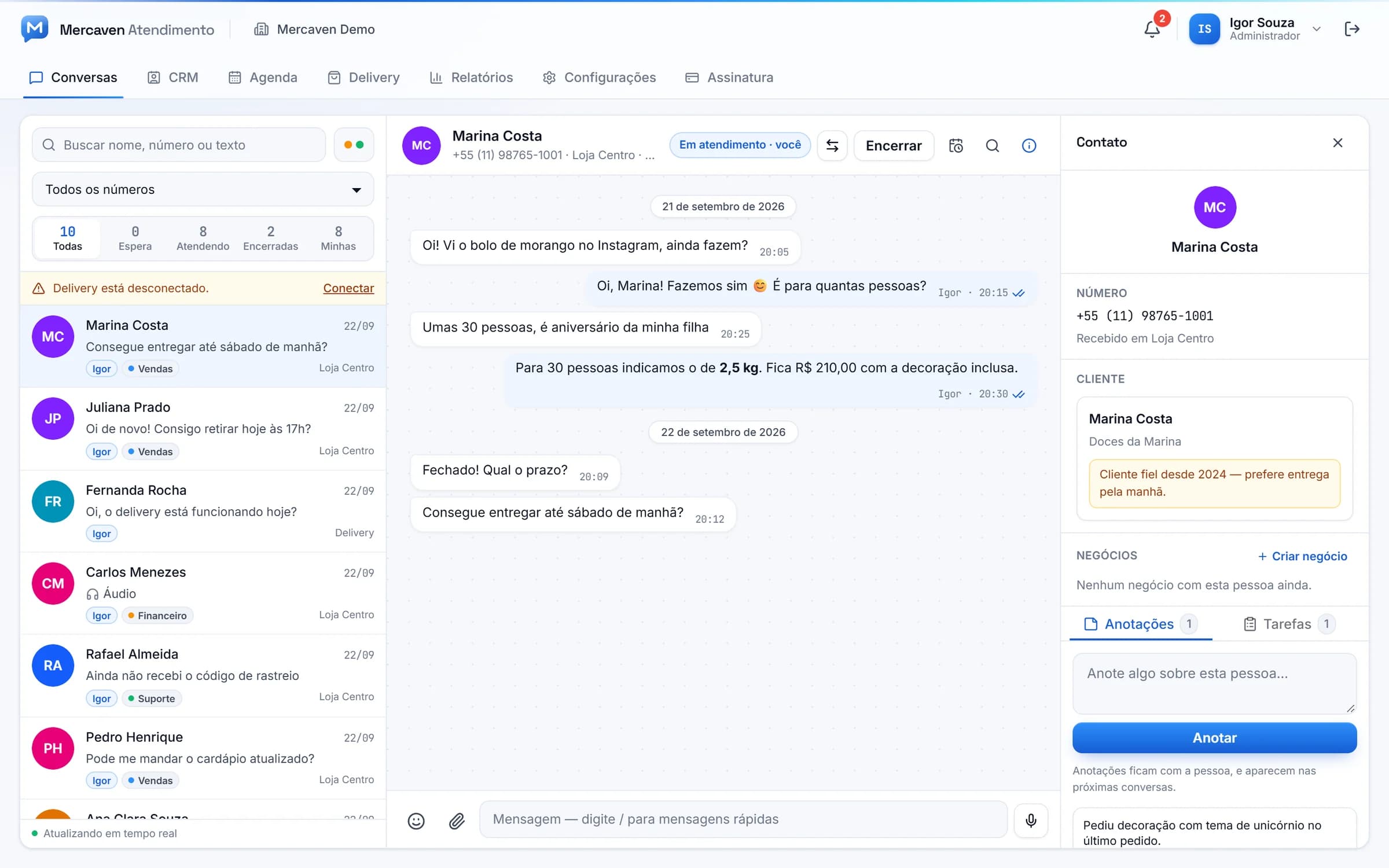The width and height of the screenshot is (1389, 868).
Task: Close the Contato panel
Action: 1337,143
